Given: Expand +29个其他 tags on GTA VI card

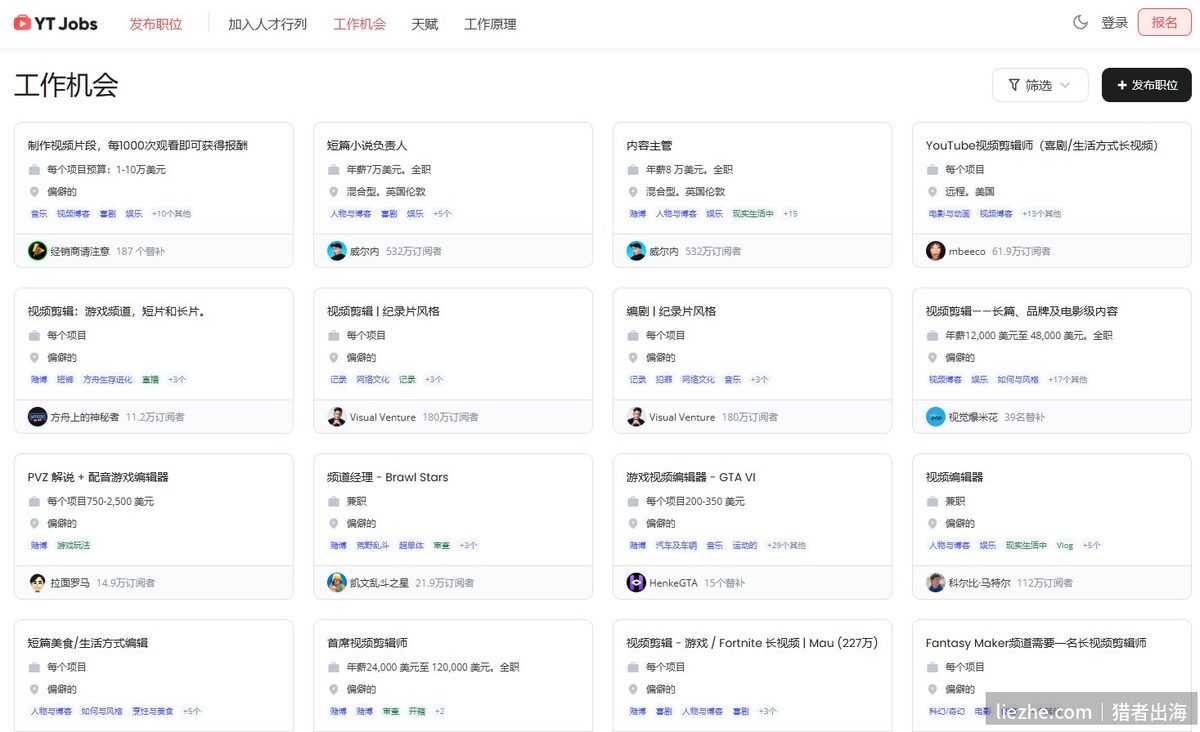Looking at the screenshot, I should click(x=786, y=546).
